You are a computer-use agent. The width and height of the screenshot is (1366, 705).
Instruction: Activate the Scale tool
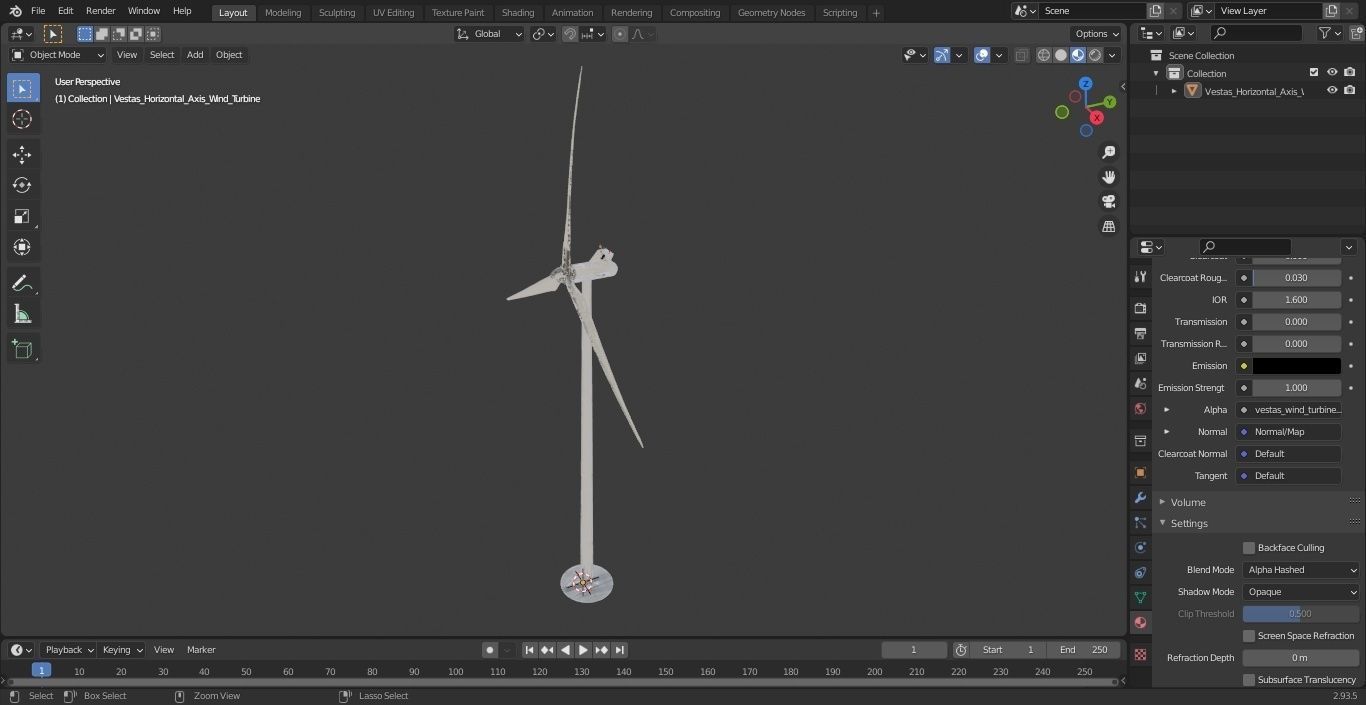(22, 216)
